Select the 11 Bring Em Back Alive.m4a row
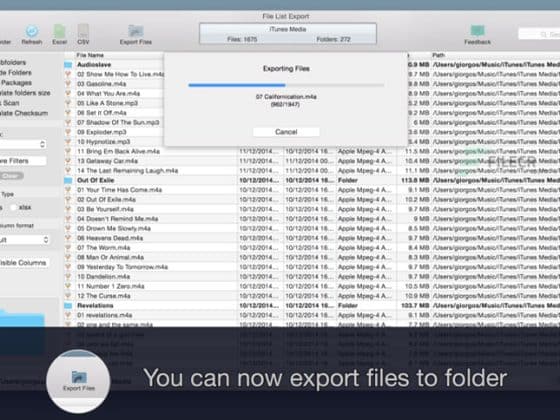This screenshot has height=420, width=560. click(312, 151)
